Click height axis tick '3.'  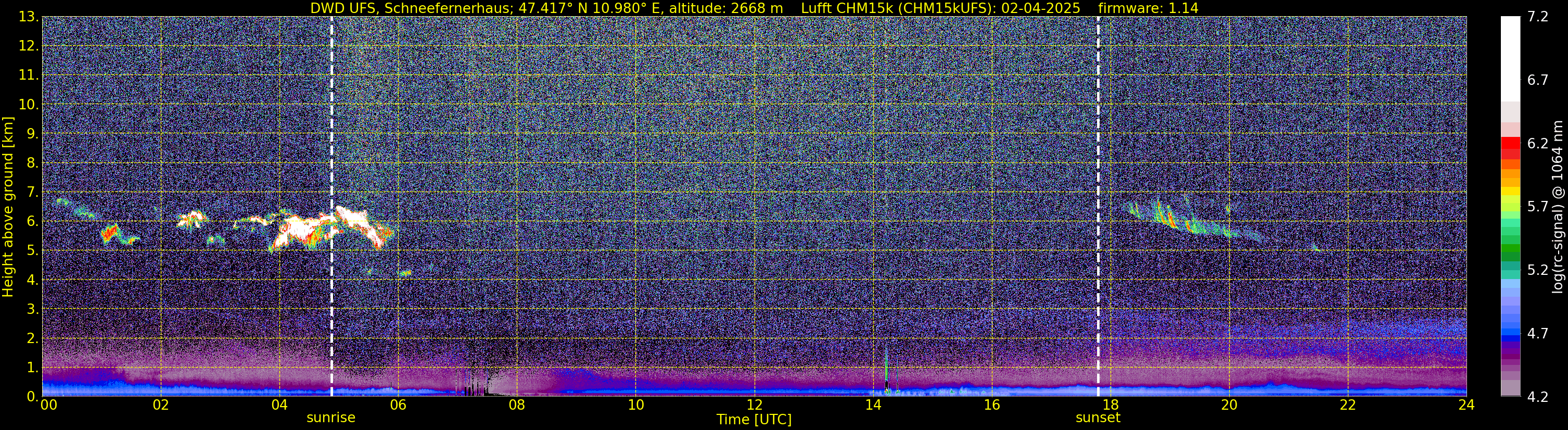point(32,309)
